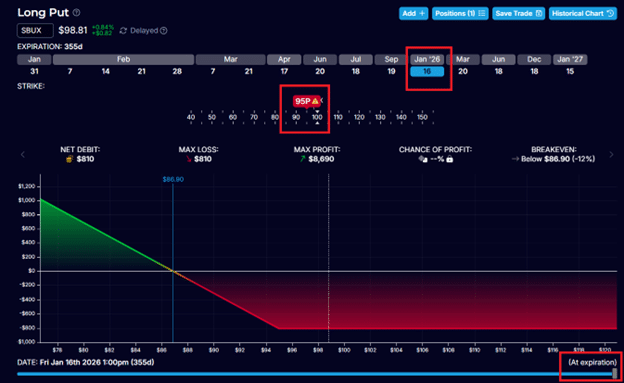Click the 130 mark on the strike scale
Image resolution: width=624 pixels, height=383 pixels.
point(380,117)
